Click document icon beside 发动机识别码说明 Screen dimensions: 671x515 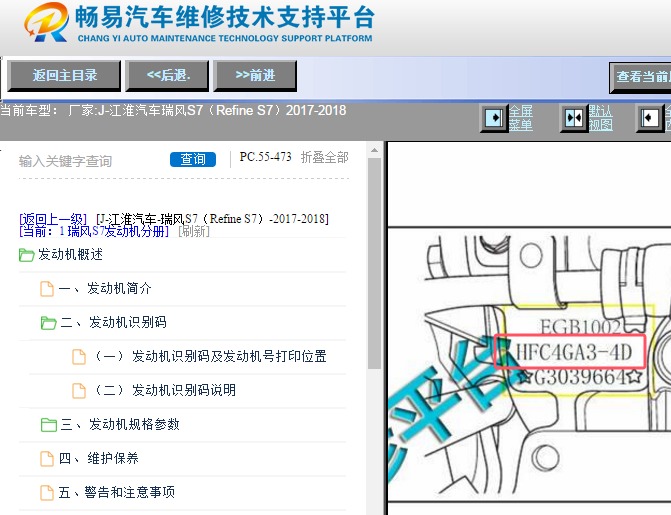79,390
